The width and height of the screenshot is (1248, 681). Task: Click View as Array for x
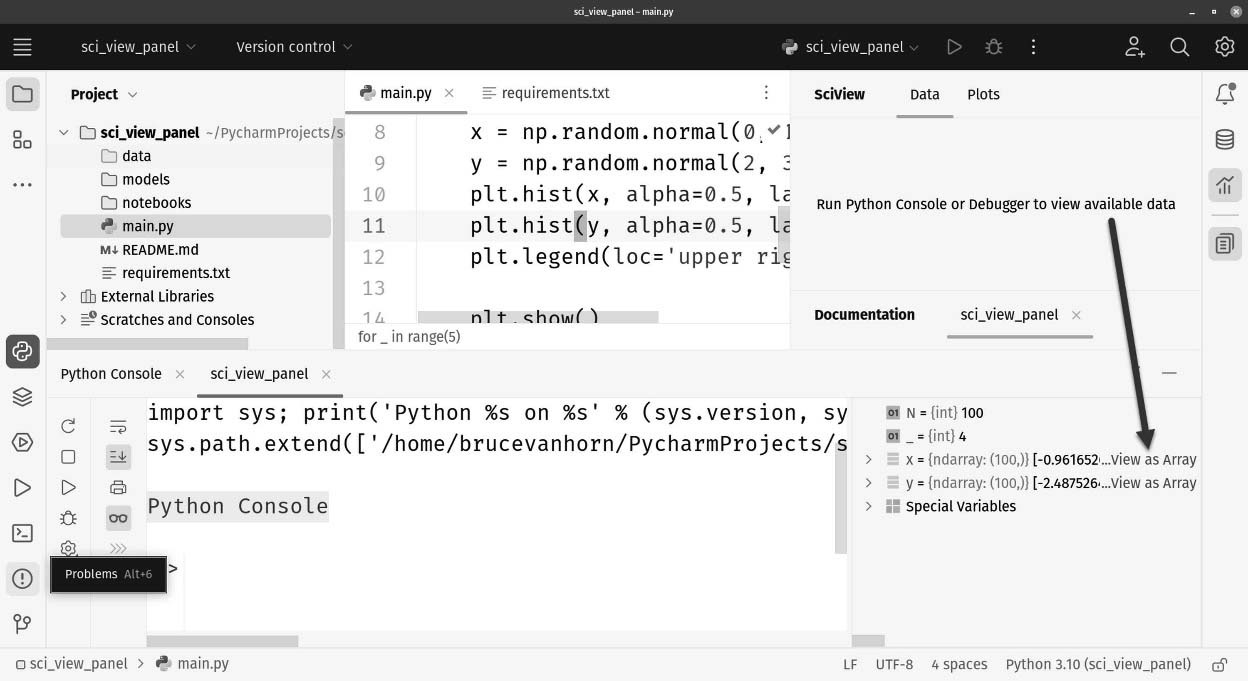tap(1153, 460)
